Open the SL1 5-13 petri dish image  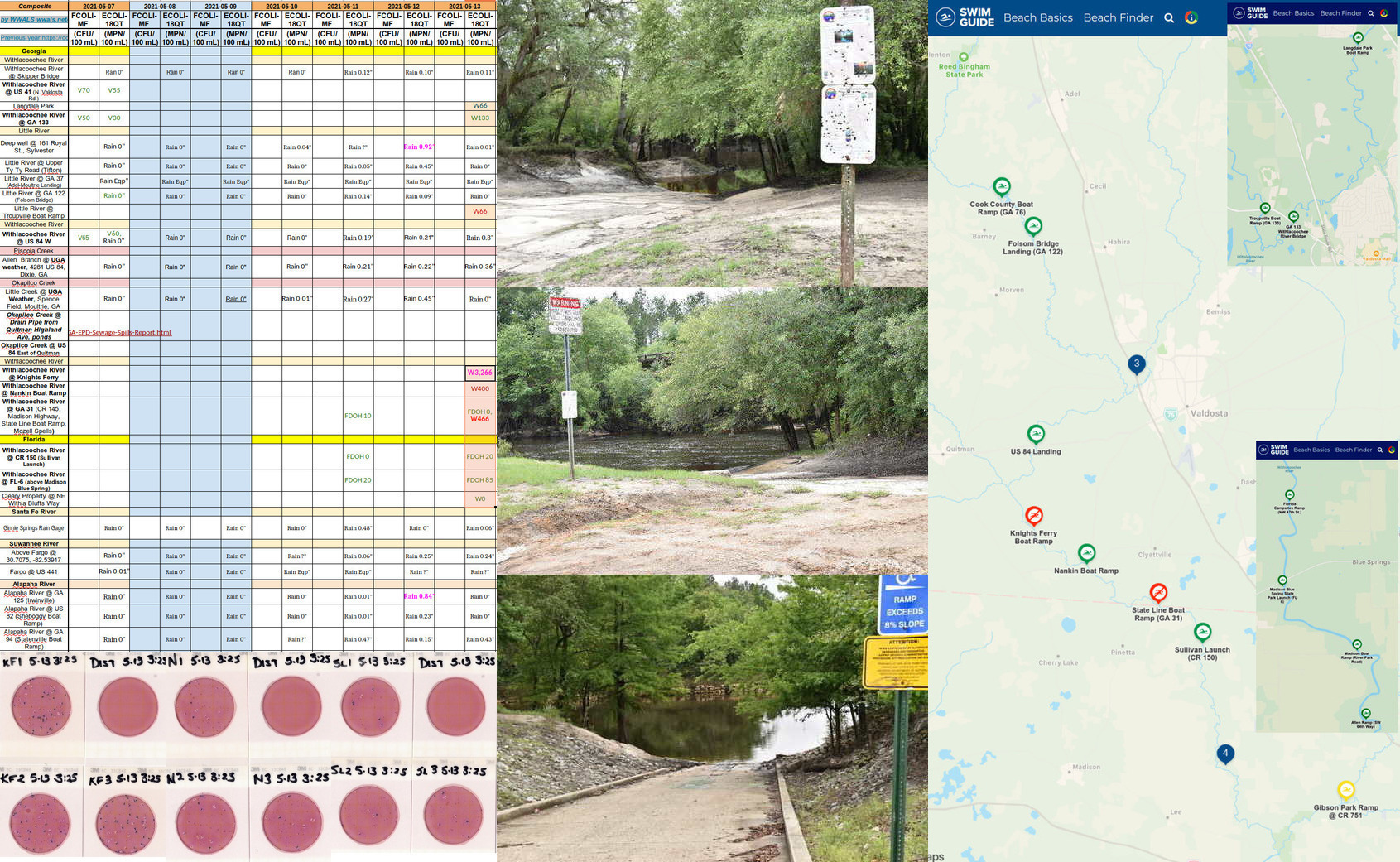coord(371,706)
